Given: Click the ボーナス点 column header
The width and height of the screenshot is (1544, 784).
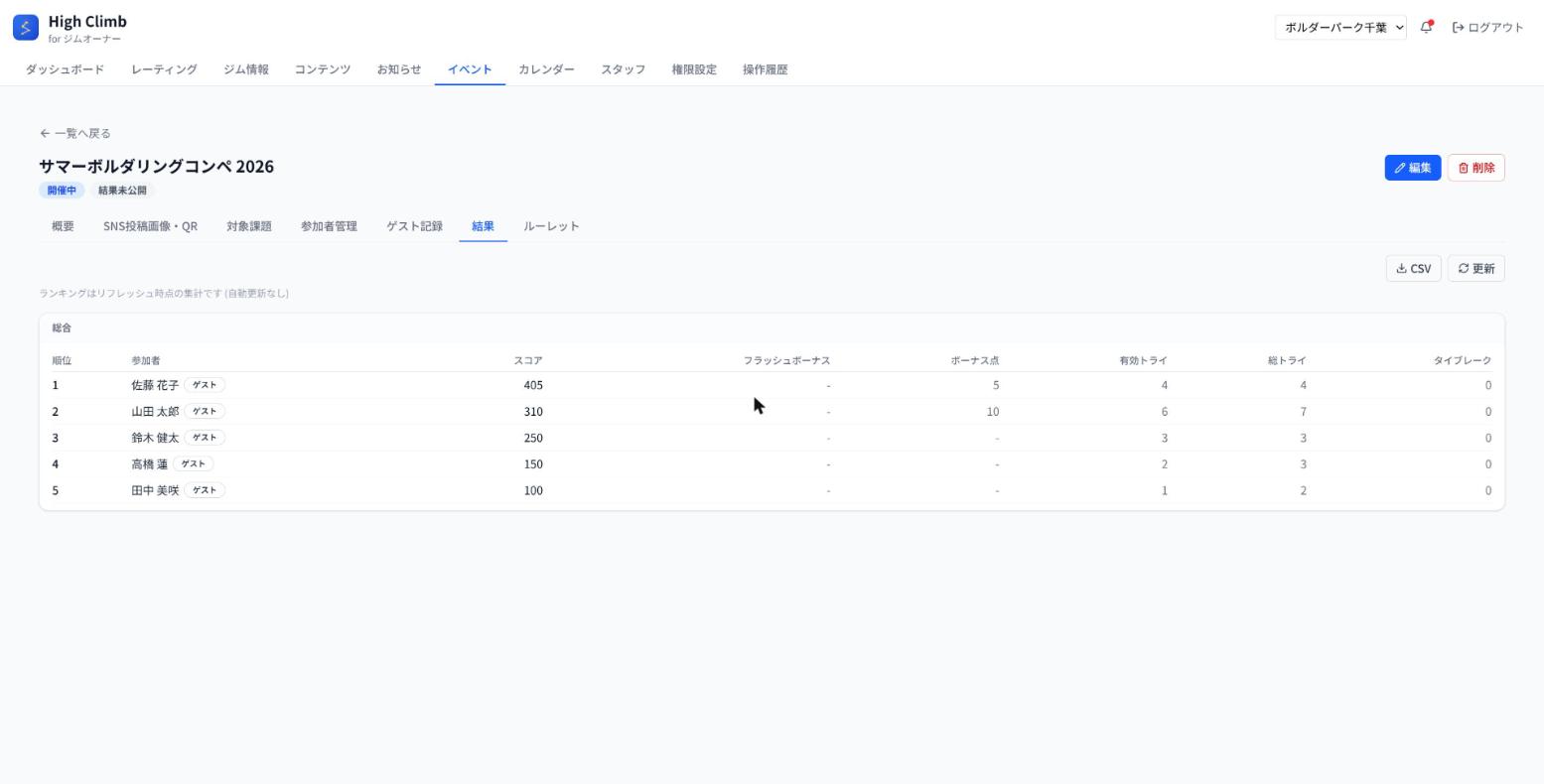Looking at the screenshot, I should (x=975, y=360).
